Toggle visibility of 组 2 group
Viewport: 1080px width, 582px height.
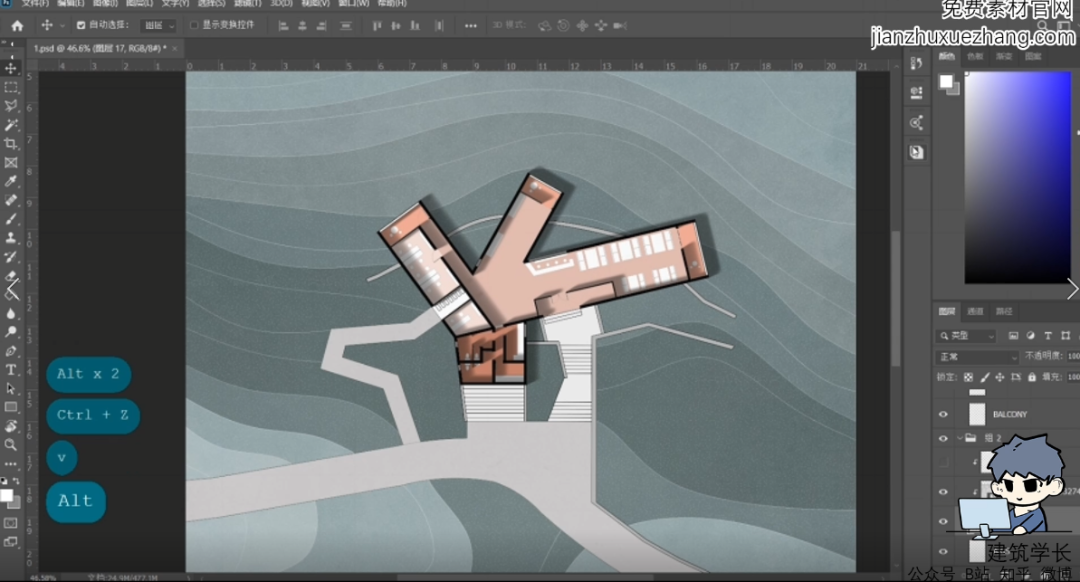943,438
